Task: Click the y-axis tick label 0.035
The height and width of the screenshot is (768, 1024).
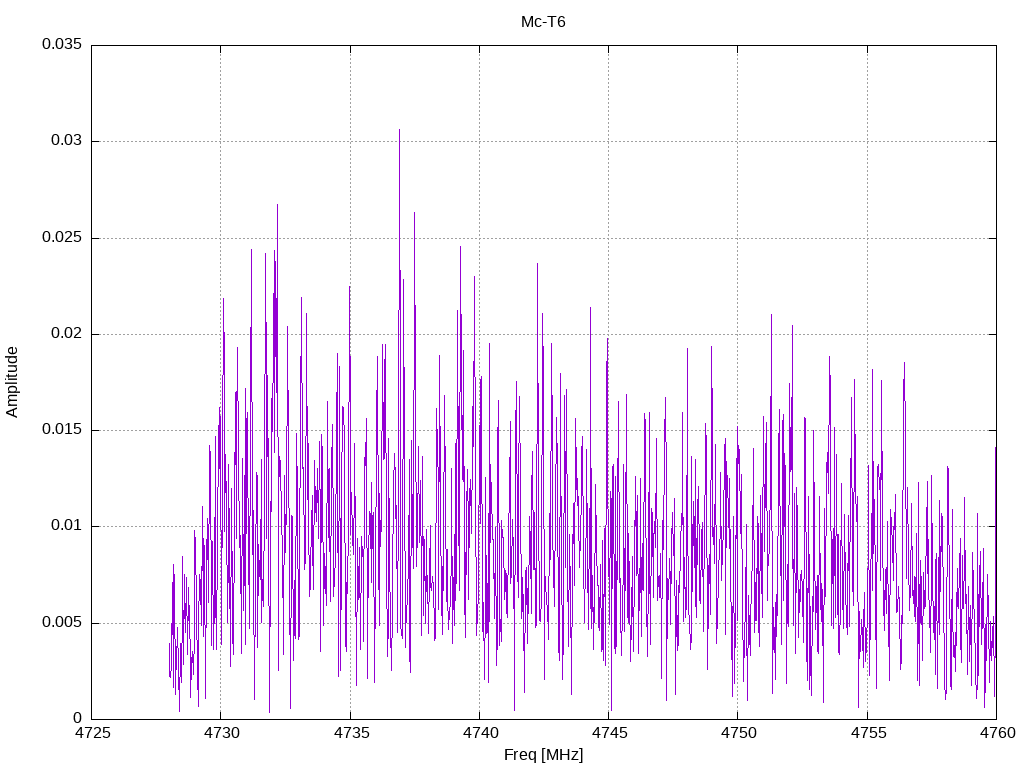Action: [62, 44]
